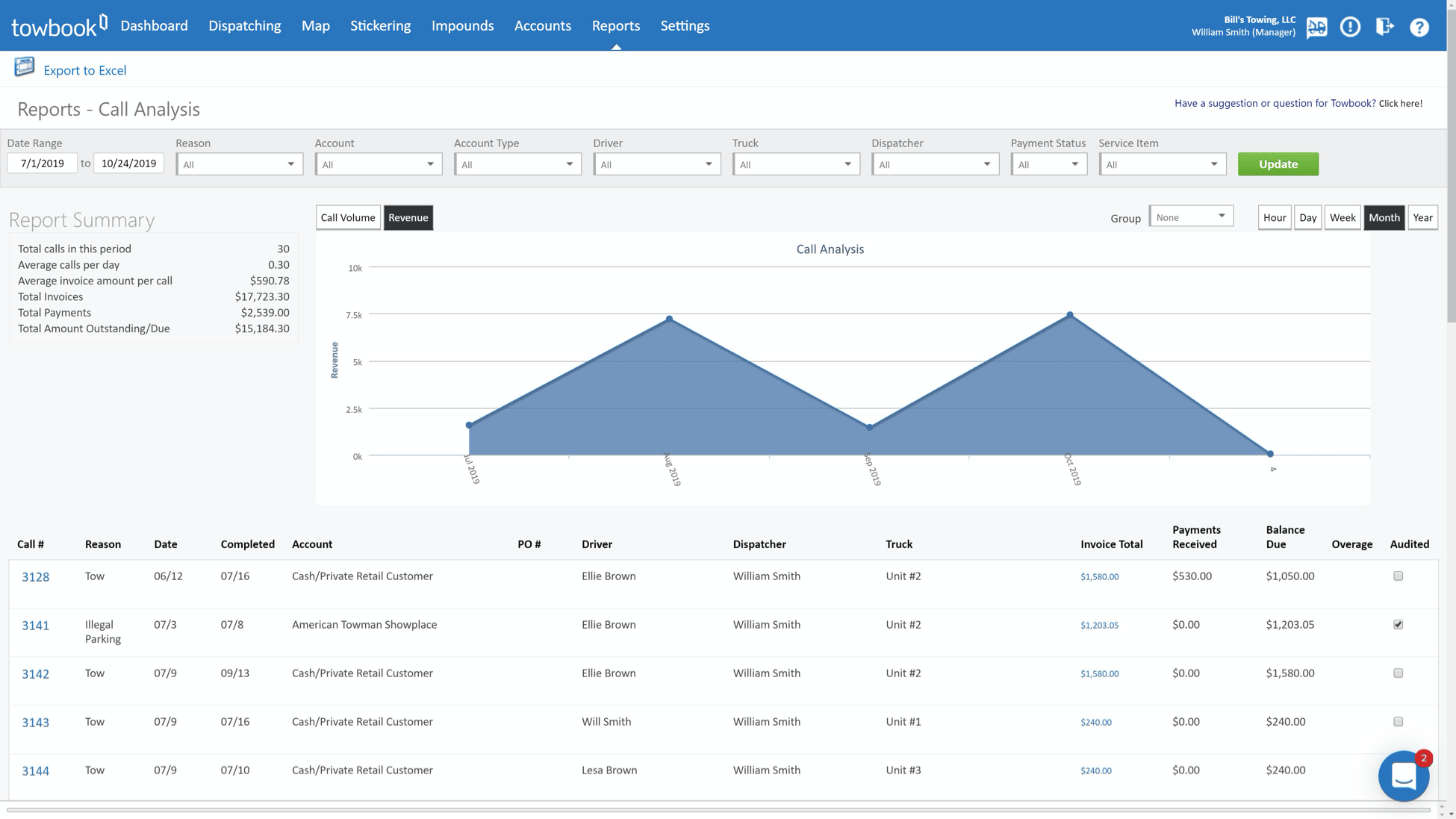The width and height of the screenshot is (1456, 819).
Task: Expand the Driver filter dropdown
Action: point(656,164)
